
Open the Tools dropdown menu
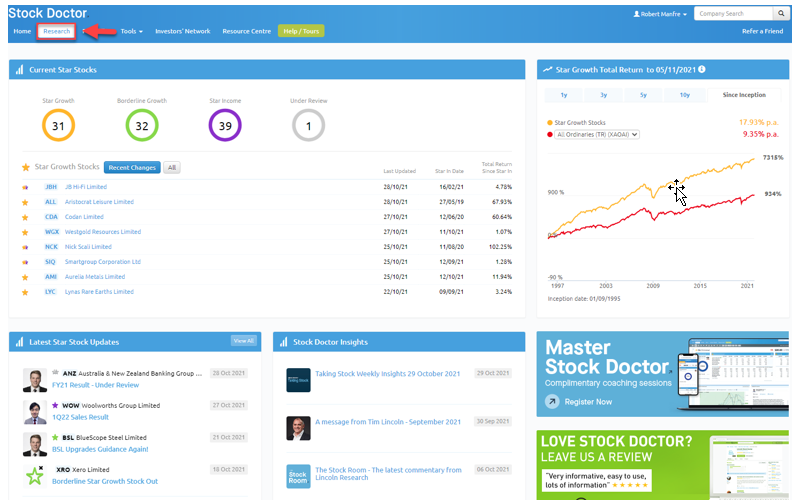click(131, 31)
